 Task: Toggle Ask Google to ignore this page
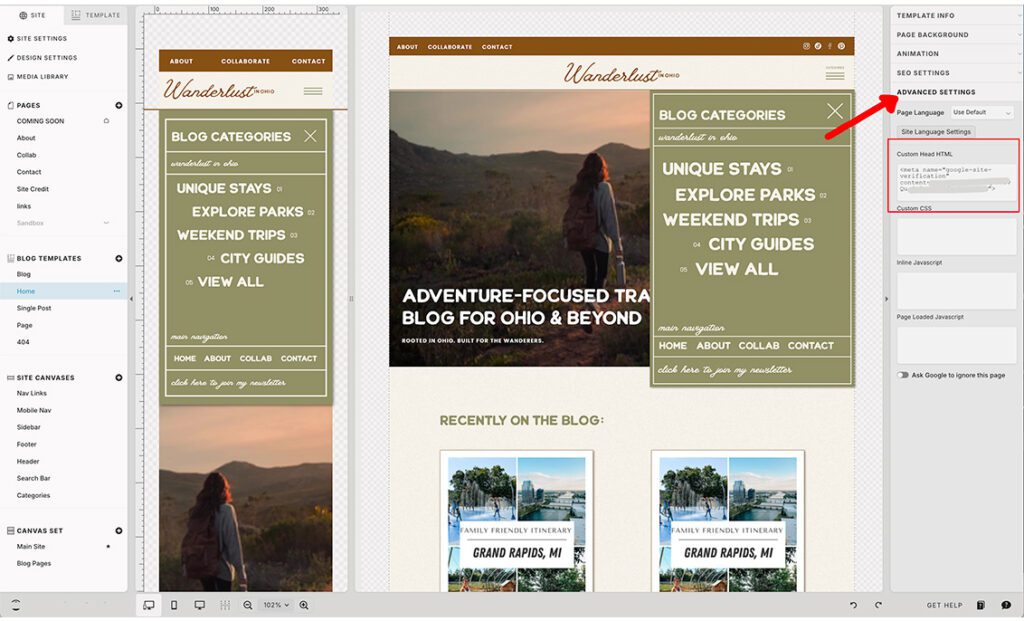coord(903,375)
